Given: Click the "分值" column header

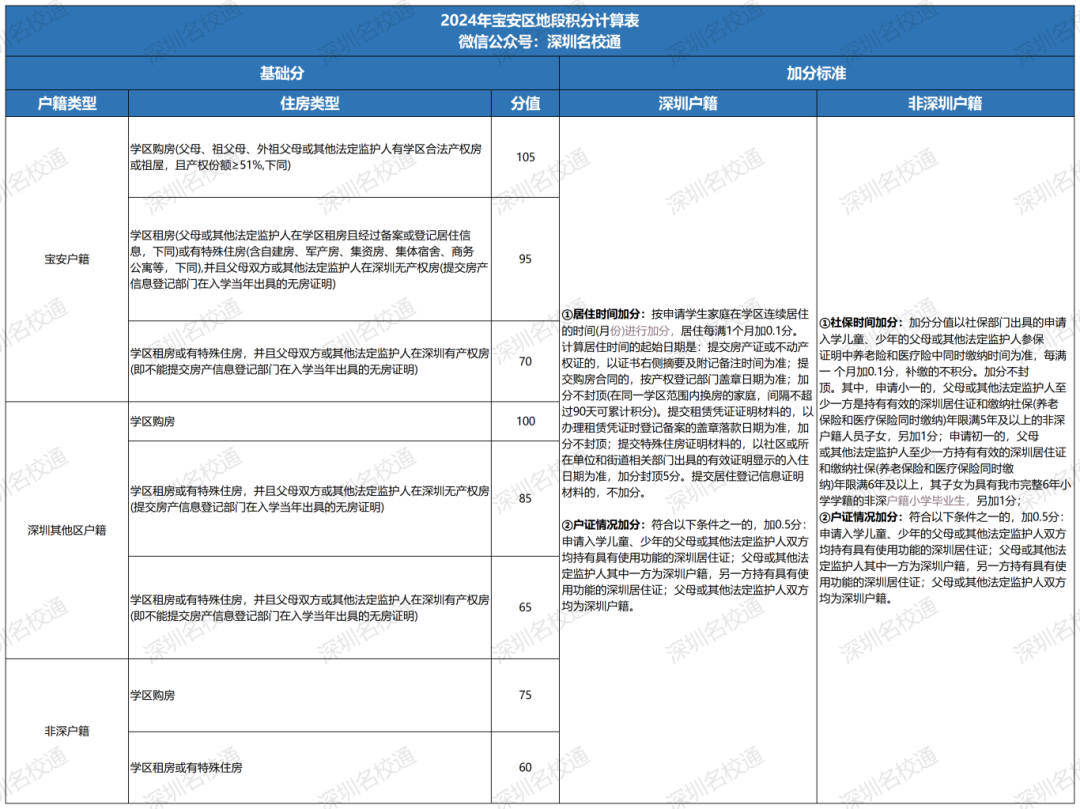Looking at the screenshot, I should tap(526, 103).
